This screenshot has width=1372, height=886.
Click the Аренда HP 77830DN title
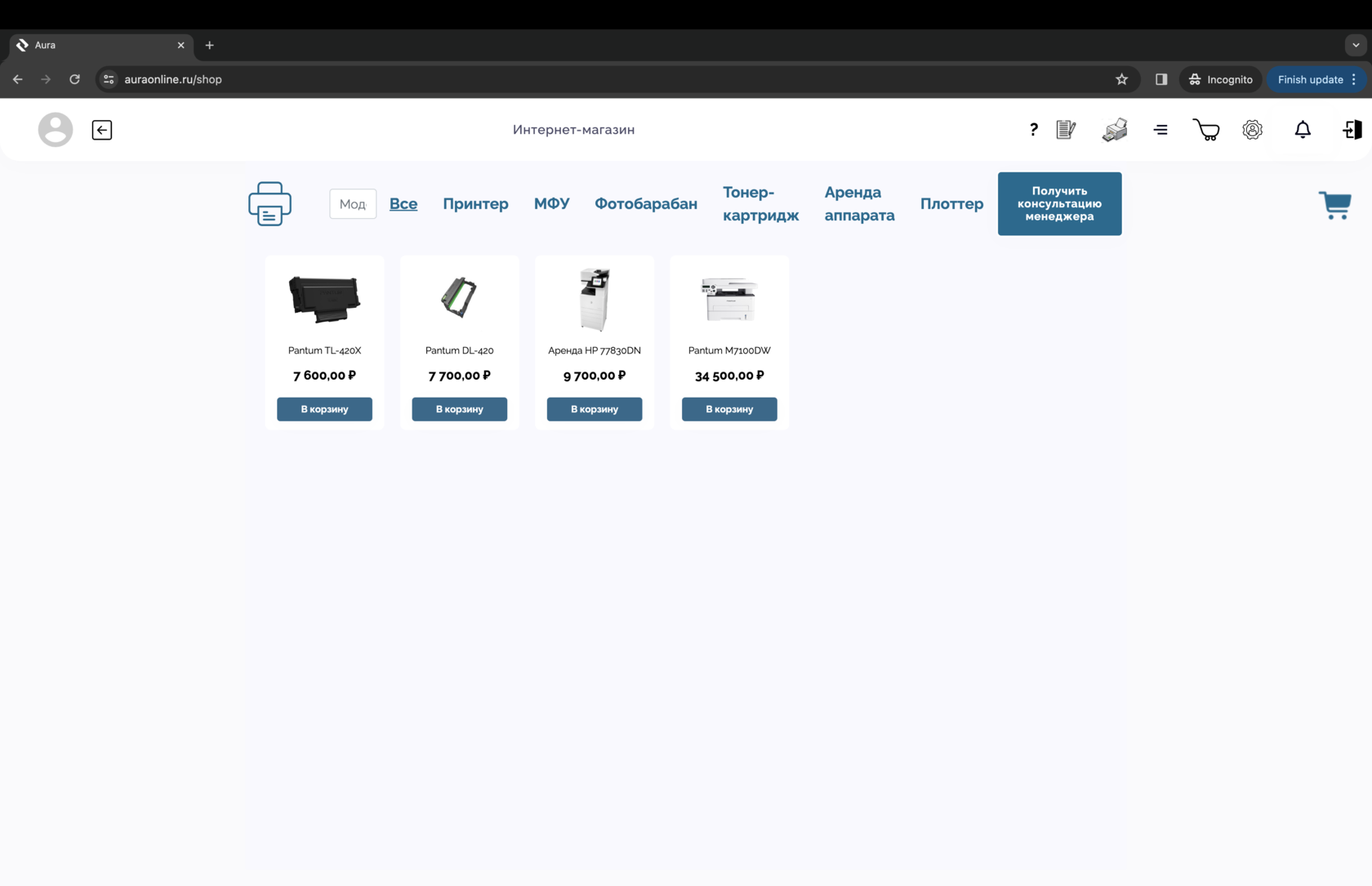[x=595, y=350]
